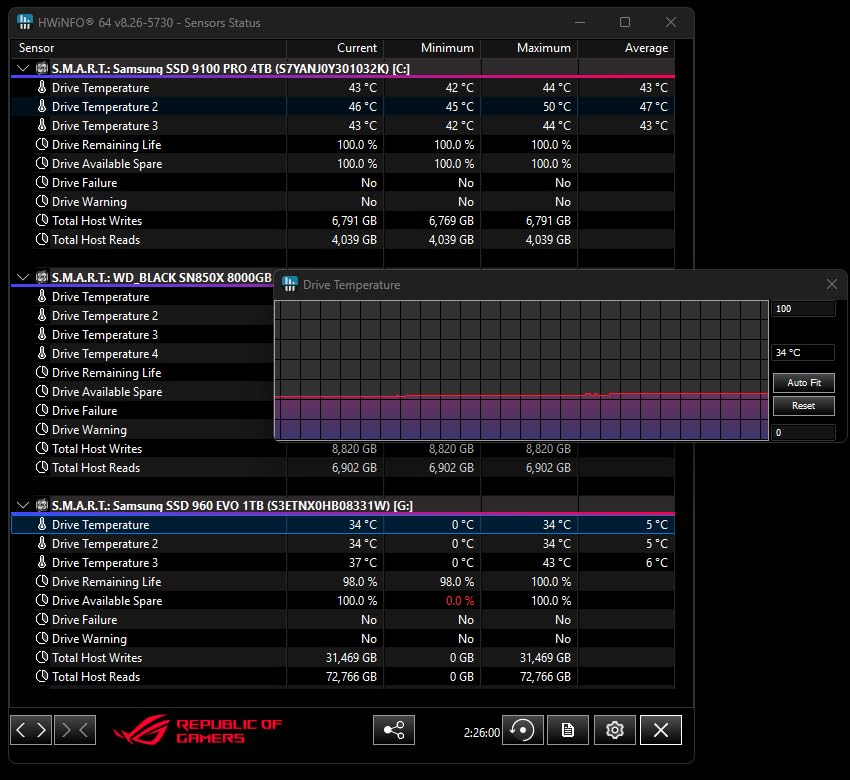Click the 34 °C current value box in graph

pos(803,352)
